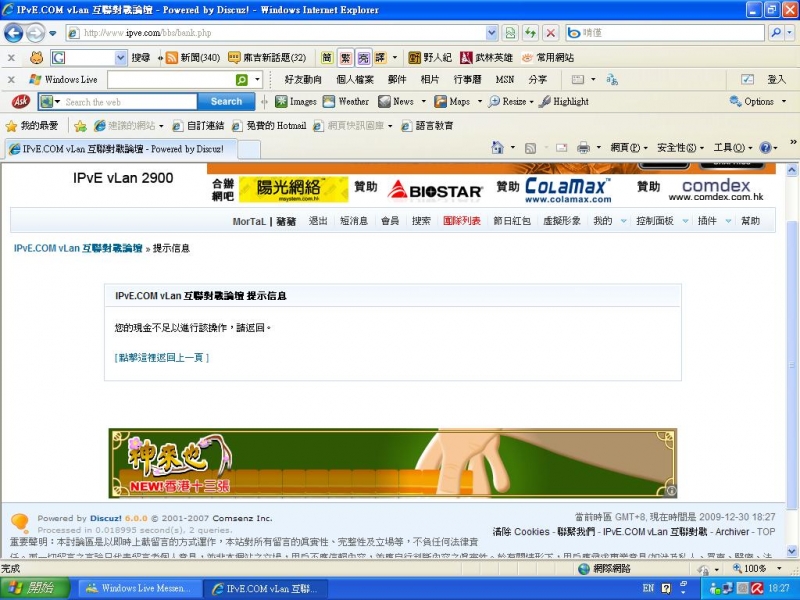
Task: Open the address bar history dropdown arrow
Action: 491,33
